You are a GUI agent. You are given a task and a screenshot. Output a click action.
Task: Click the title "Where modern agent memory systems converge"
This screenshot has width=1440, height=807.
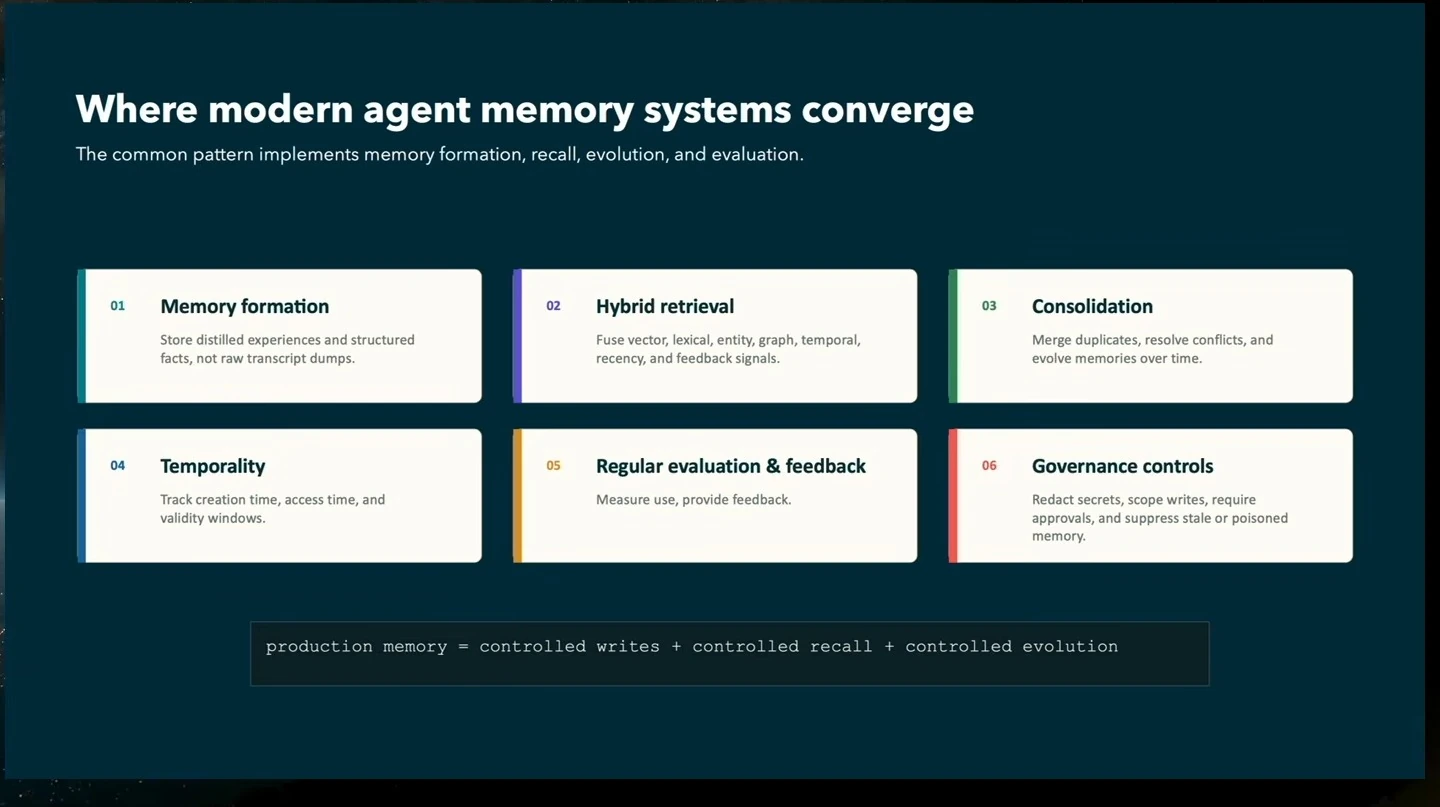[x=525, y=110]
